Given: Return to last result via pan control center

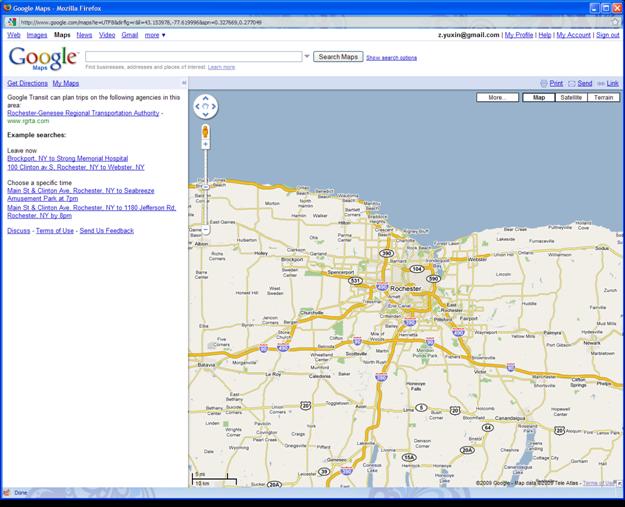Looking at the screenshot, I should [x=205, y=106].
